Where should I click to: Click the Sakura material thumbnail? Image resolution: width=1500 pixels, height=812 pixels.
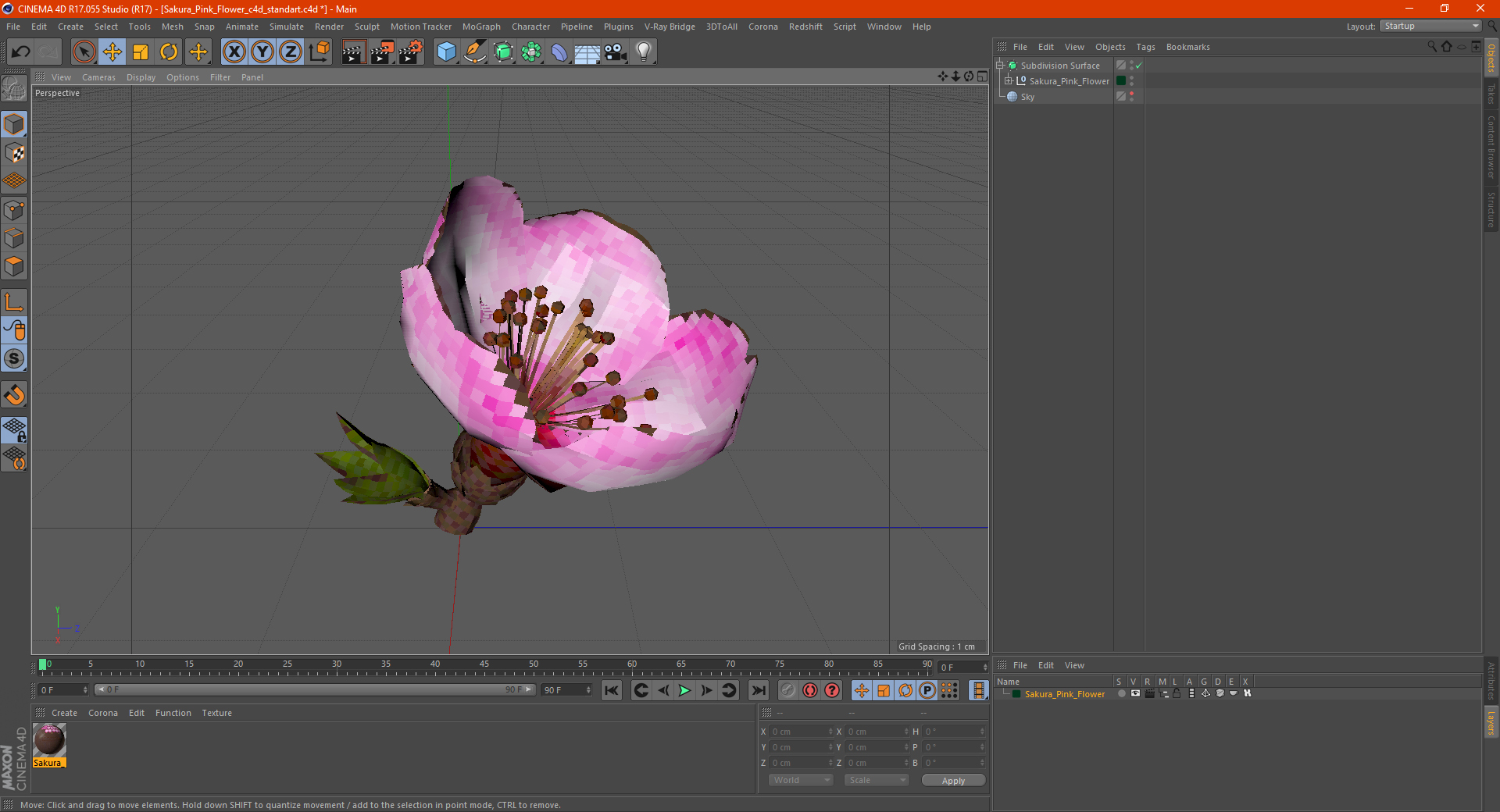pos(49,740)
